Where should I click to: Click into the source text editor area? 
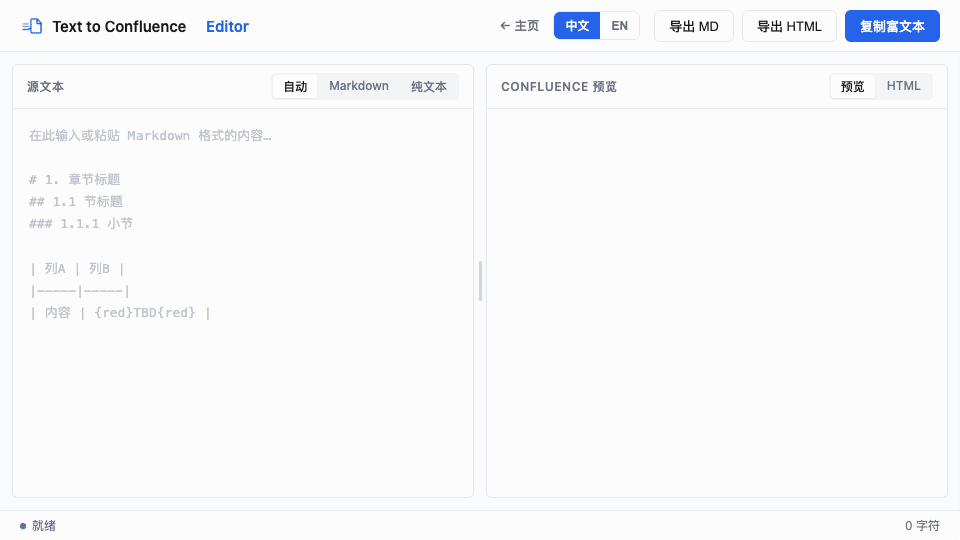click(243, 303)
